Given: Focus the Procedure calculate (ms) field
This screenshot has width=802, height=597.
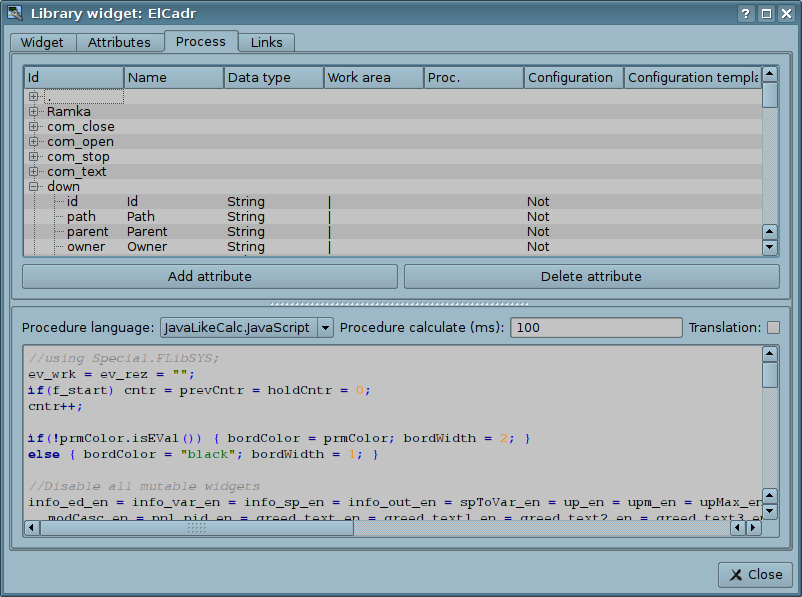Looking at the screenshot, I should tap(595, 328).
